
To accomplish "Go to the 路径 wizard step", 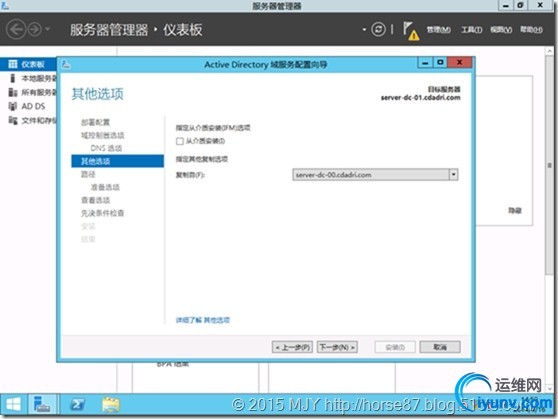I will point(88,174).
